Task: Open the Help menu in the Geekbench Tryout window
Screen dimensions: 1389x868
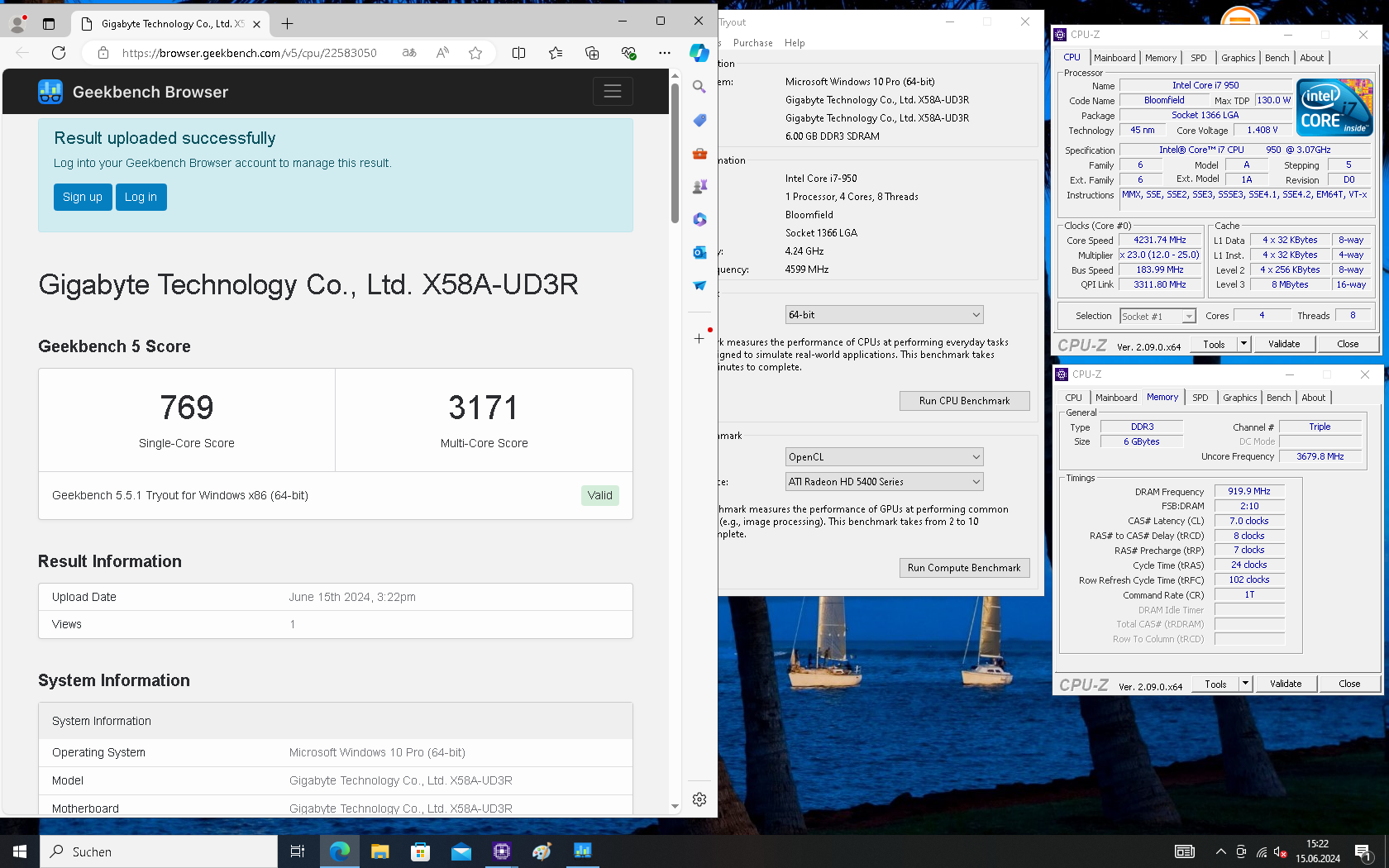Action: point(795,43)
